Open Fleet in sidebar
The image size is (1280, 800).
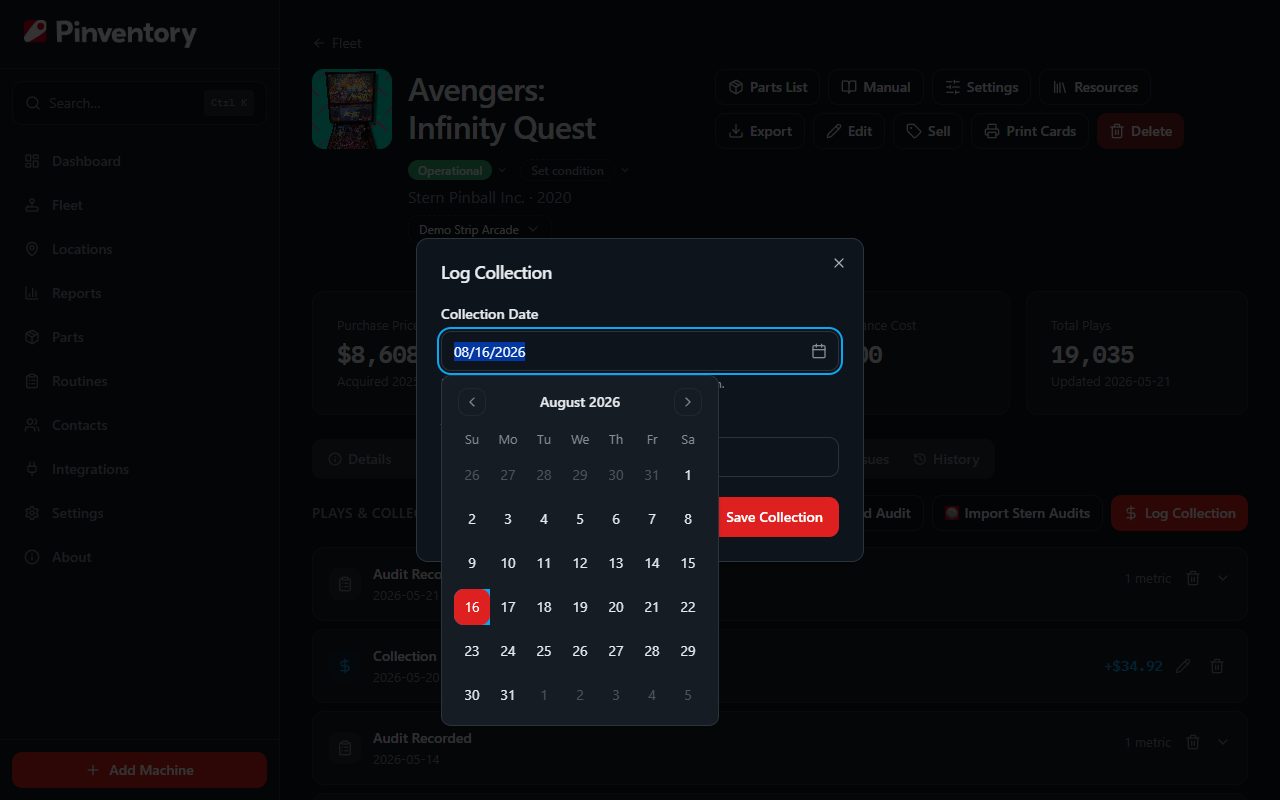pyautogui.click(x=139, y=205)
